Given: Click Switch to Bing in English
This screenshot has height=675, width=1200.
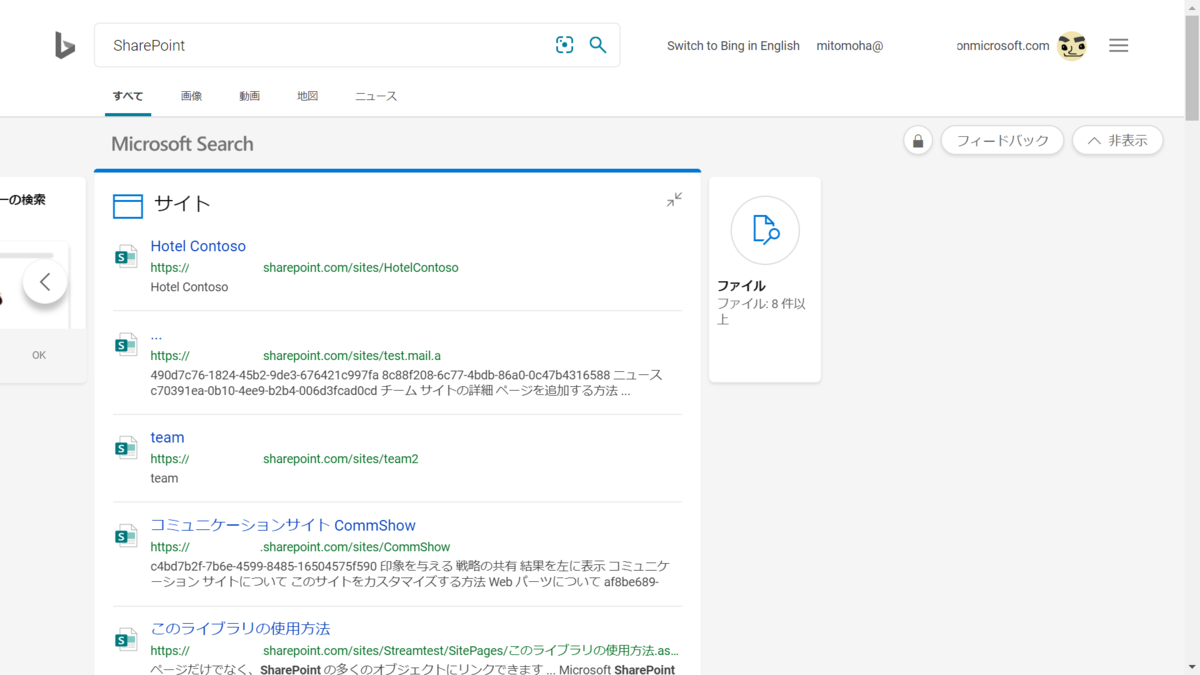Looking at the screenshot, I should pyautogui.click(x=733, y=46).
